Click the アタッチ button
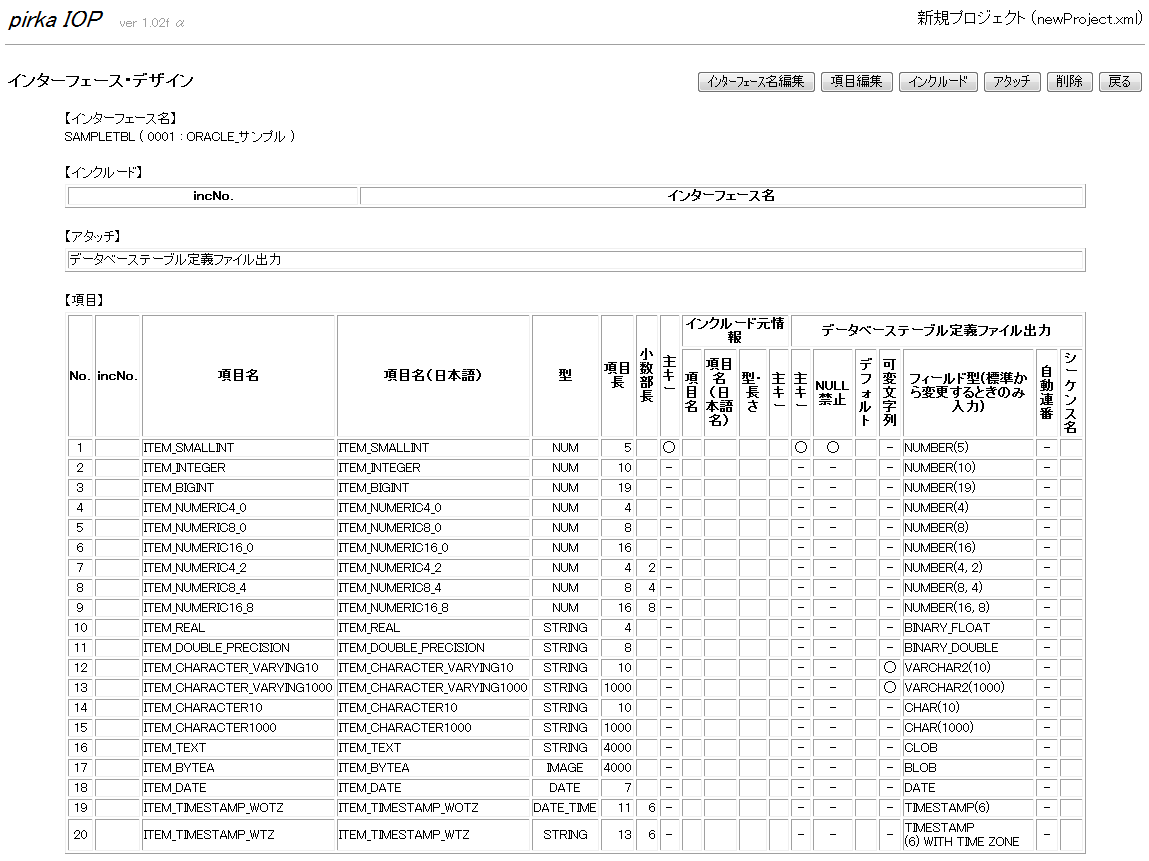Image resolution: width=1149 pixels, height=861 pixels. 1012,82
